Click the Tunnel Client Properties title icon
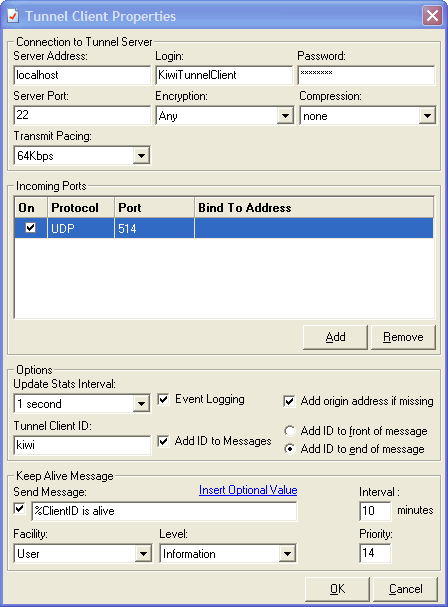 [x=13, y=16]
